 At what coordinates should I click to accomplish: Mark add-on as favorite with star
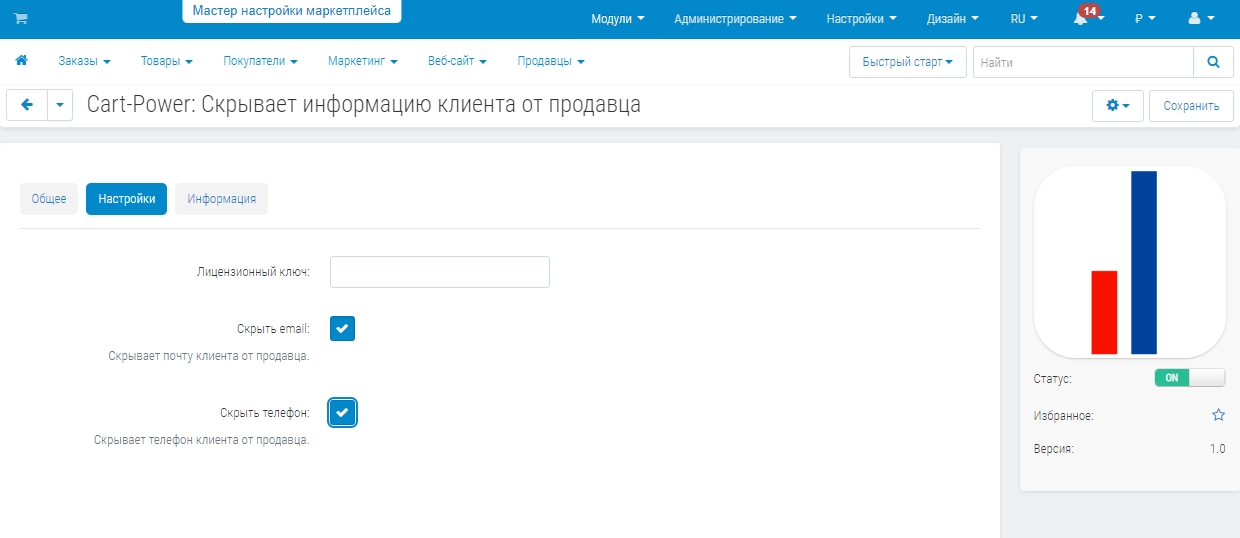1218,415
